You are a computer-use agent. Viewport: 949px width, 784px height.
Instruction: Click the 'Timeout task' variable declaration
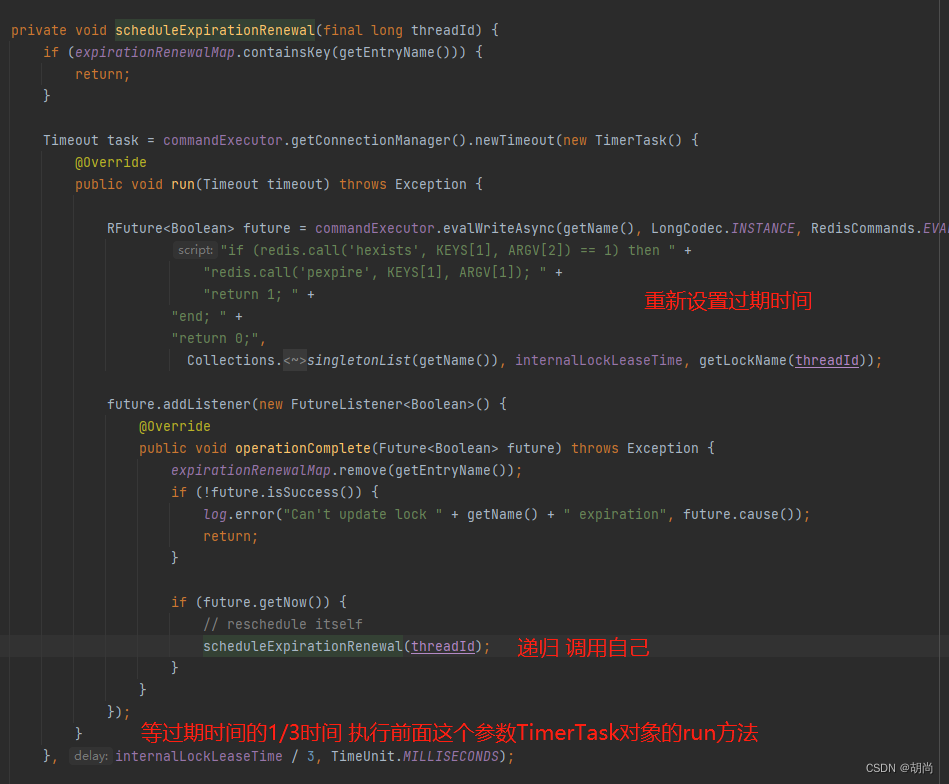click(x=91, y=140)
